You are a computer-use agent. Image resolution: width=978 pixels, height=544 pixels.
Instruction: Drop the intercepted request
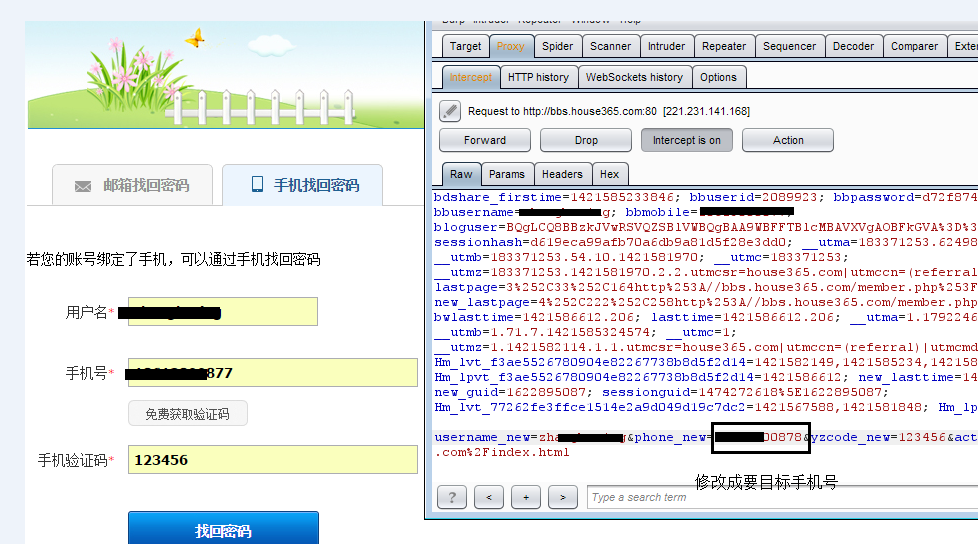(586, 140)
